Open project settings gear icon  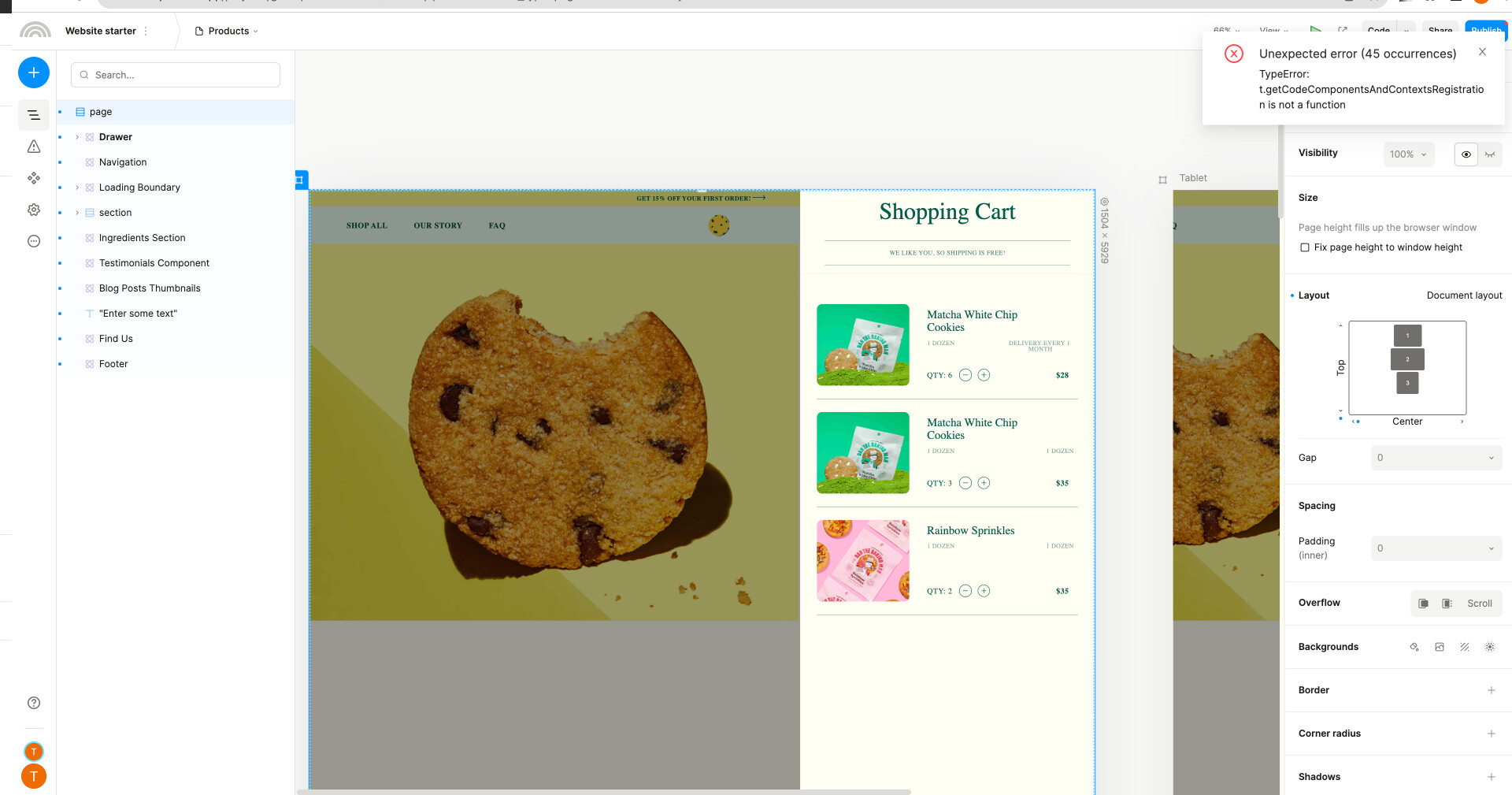34,210
